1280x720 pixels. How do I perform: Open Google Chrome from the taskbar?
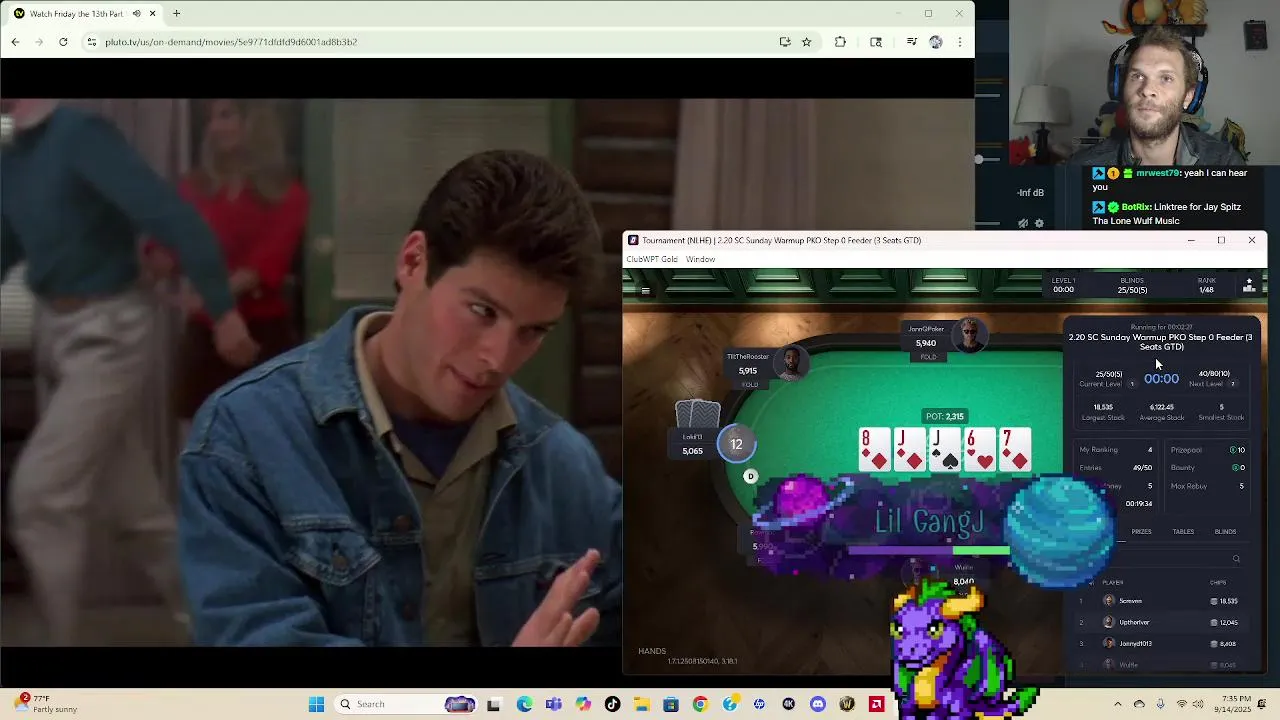(x=700, y=704)
